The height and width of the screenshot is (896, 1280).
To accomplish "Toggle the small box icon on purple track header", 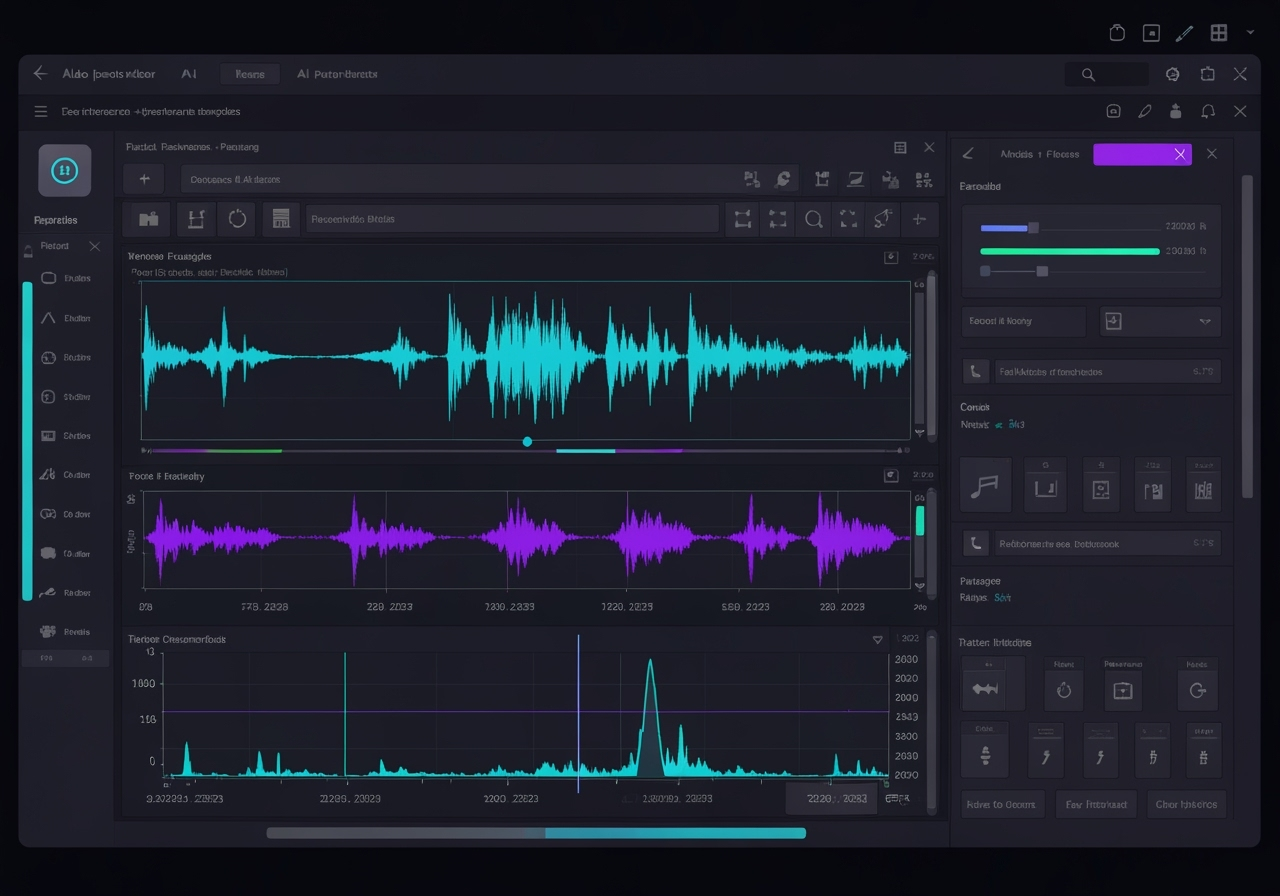I will tap(891, 476).
